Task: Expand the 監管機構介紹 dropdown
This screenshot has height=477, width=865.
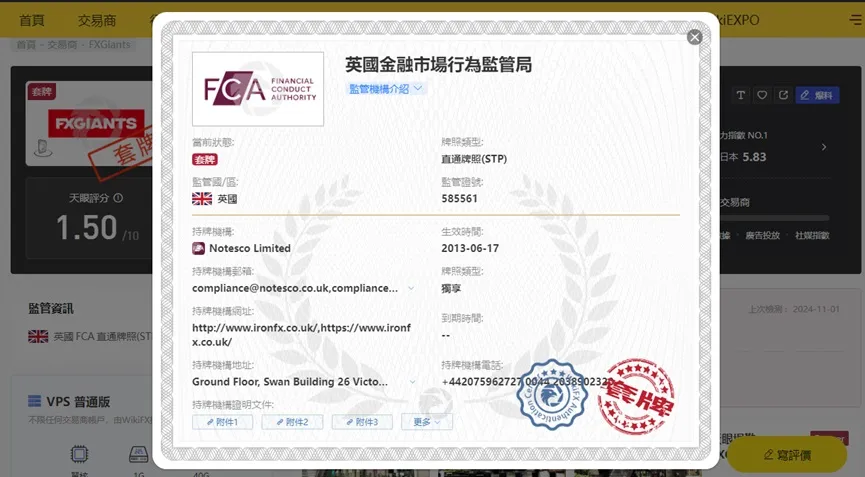Action: pos(386,89)
